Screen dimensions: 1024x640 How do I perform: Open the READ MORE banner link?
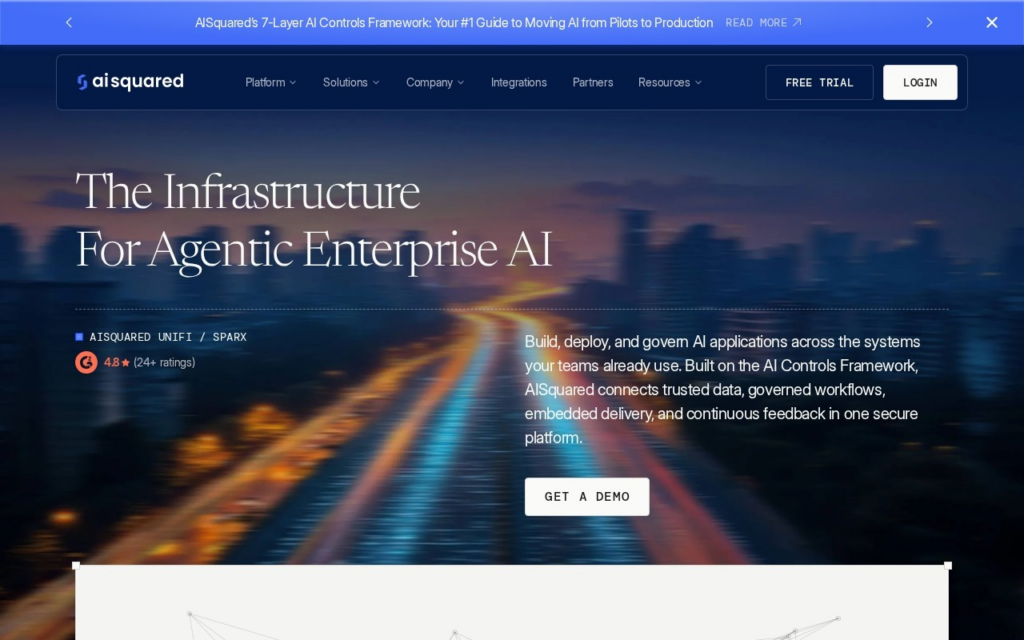point(763,23)
